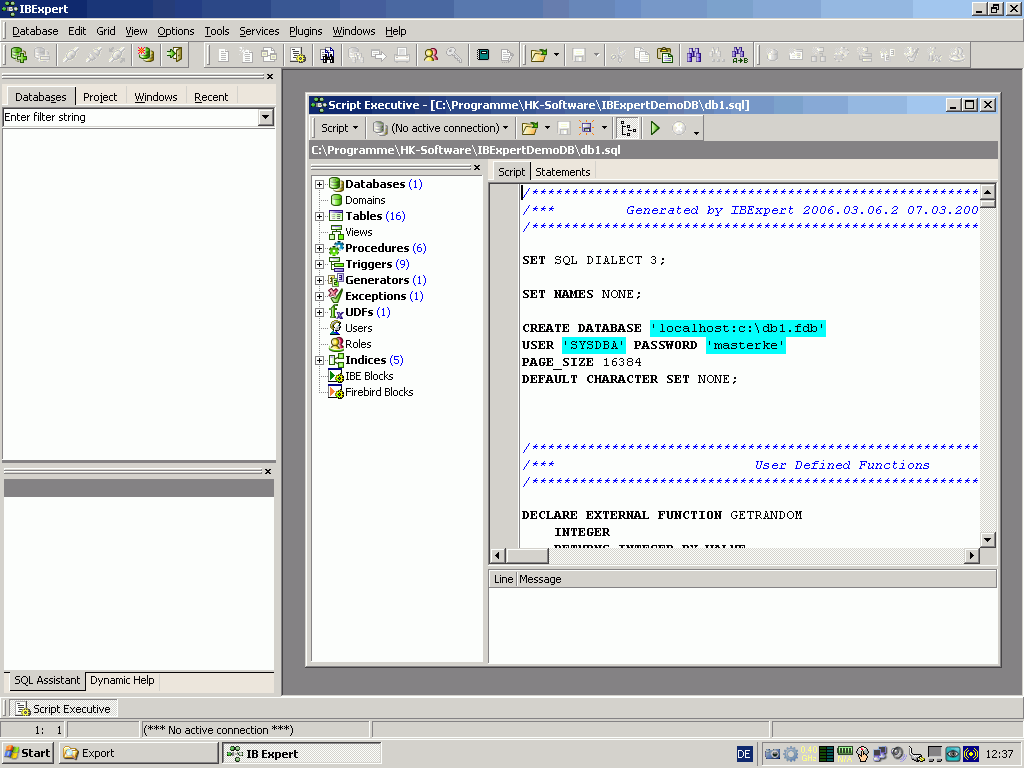Click the Tables icon in script tree
The width and height of the screenshot is (1024, 768).
pyautogui.click(x=336, y=216)
